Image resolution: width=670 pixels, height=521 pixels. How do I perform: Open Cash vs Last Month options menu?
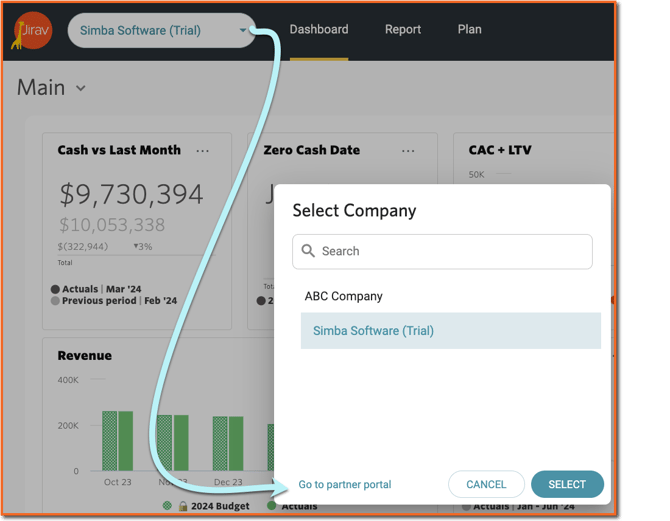pyautogui.click(x=203, y=151)
